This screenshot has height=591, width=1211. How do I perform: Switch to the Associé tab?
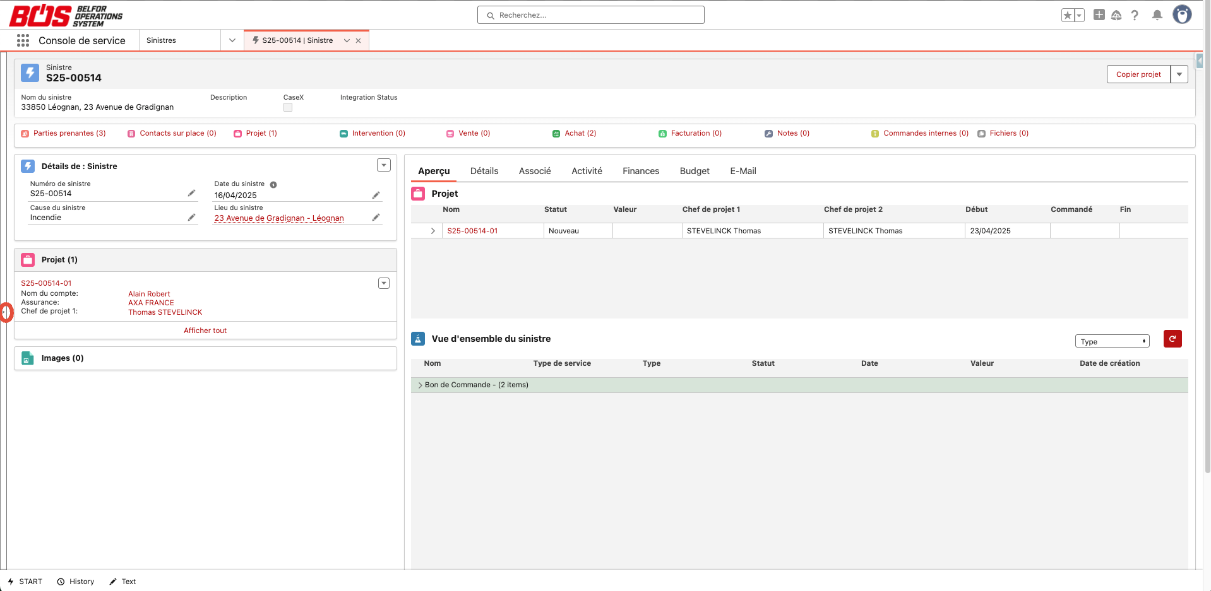pos(535,171)
